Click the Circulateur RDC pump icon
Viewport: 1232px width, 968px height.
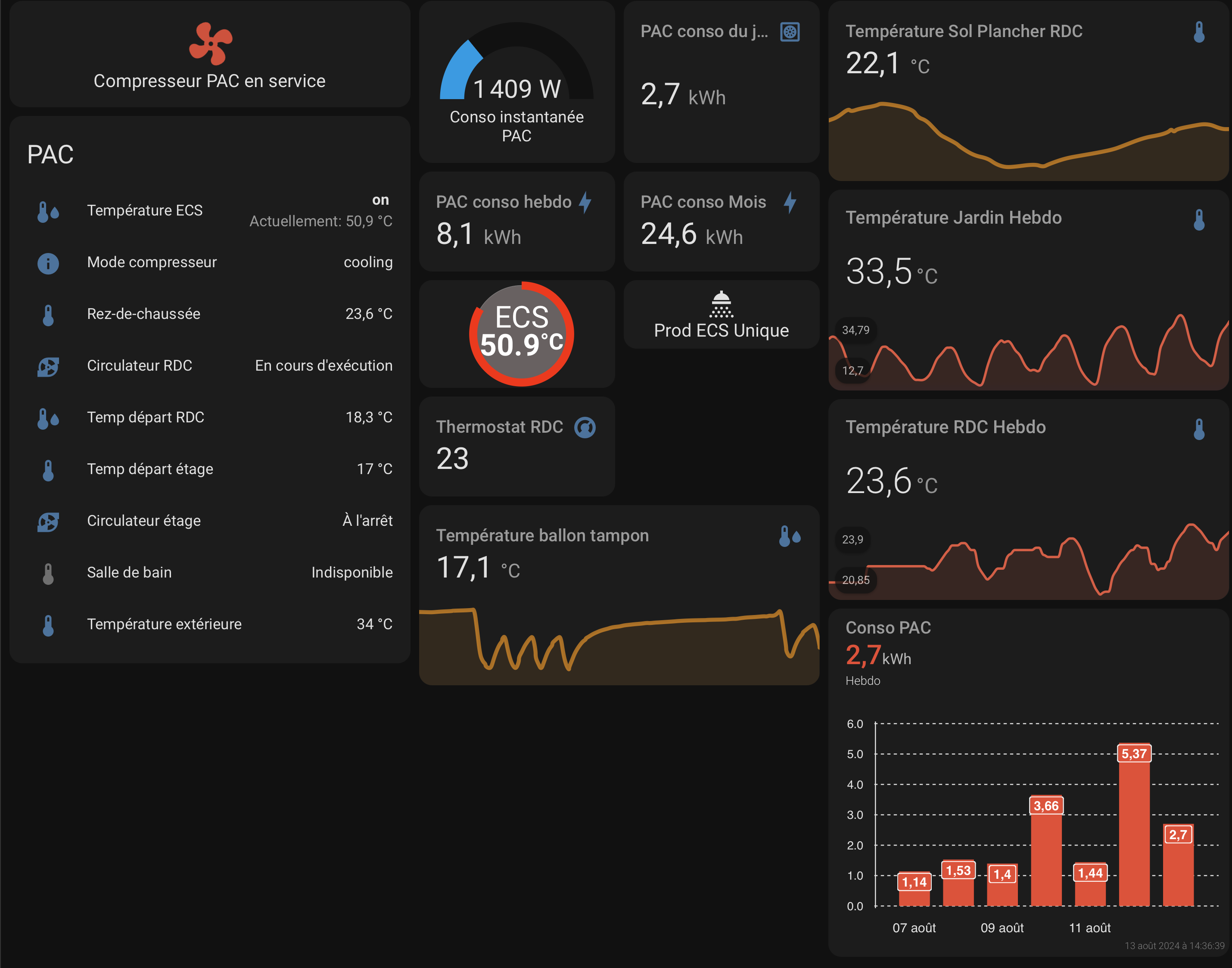48,367
